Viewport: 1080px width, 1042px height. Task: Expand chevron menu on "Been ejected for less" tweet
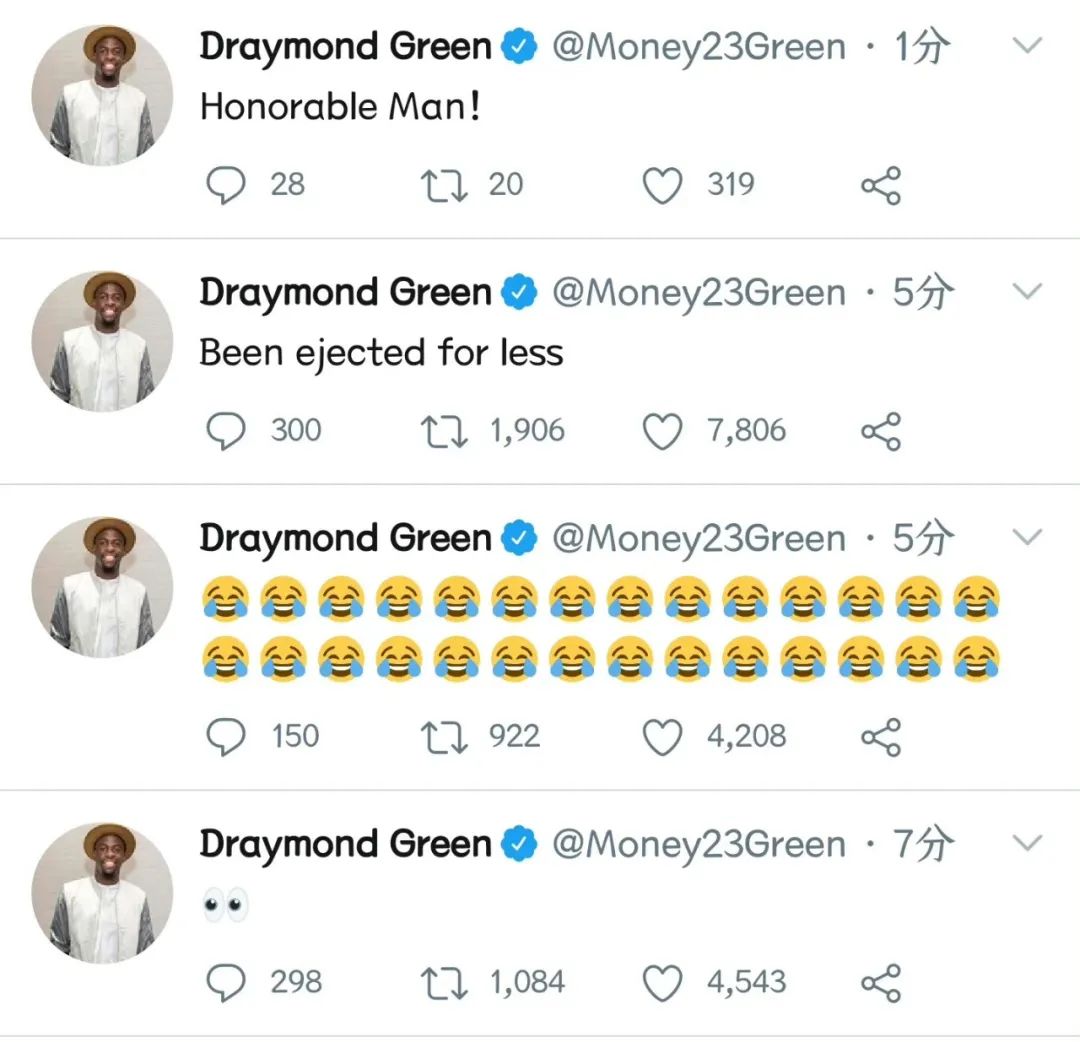(x=1028, y=291)
